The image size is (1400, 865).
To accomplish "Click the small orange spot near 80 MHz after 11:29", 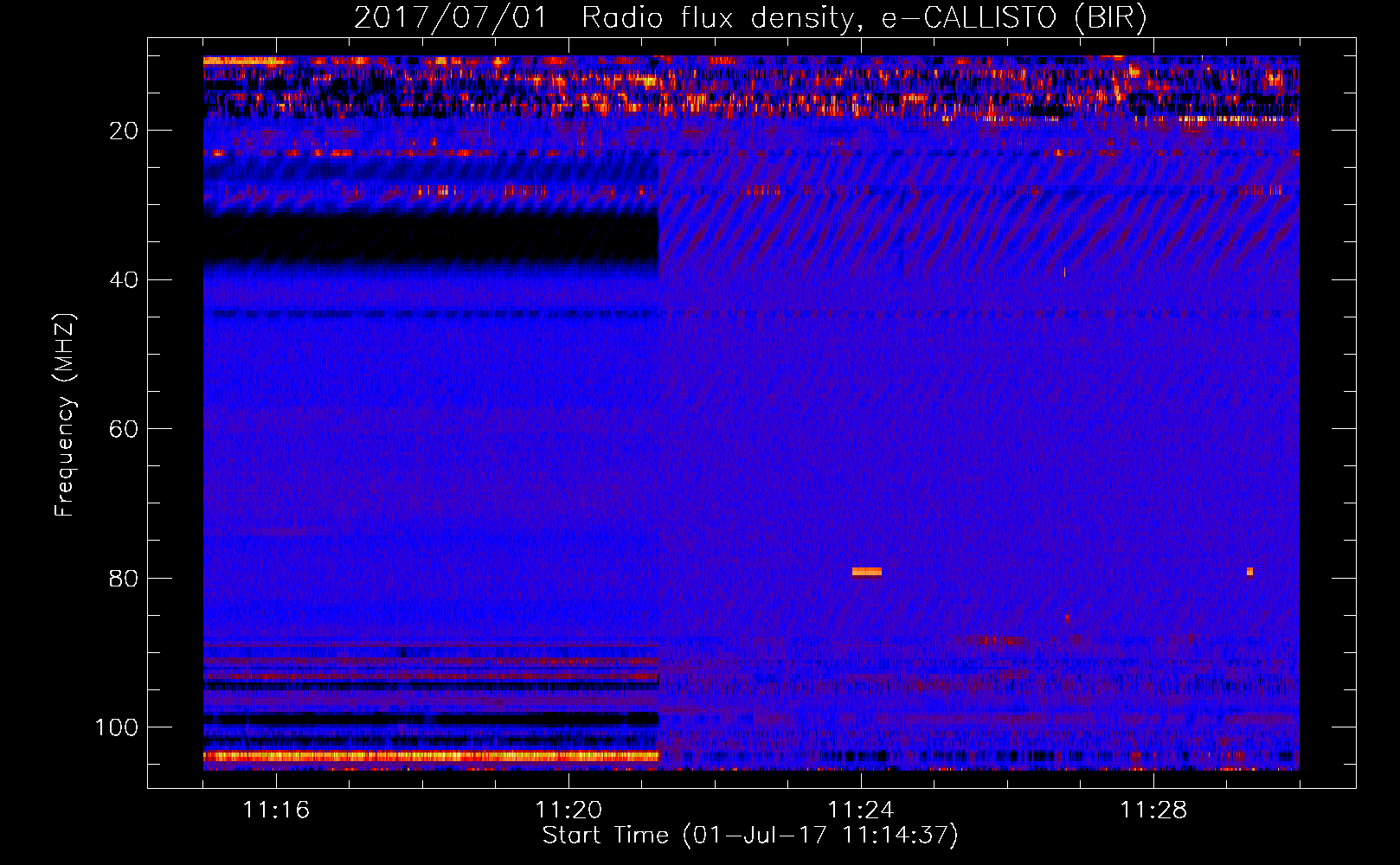I will [1249, 571].
